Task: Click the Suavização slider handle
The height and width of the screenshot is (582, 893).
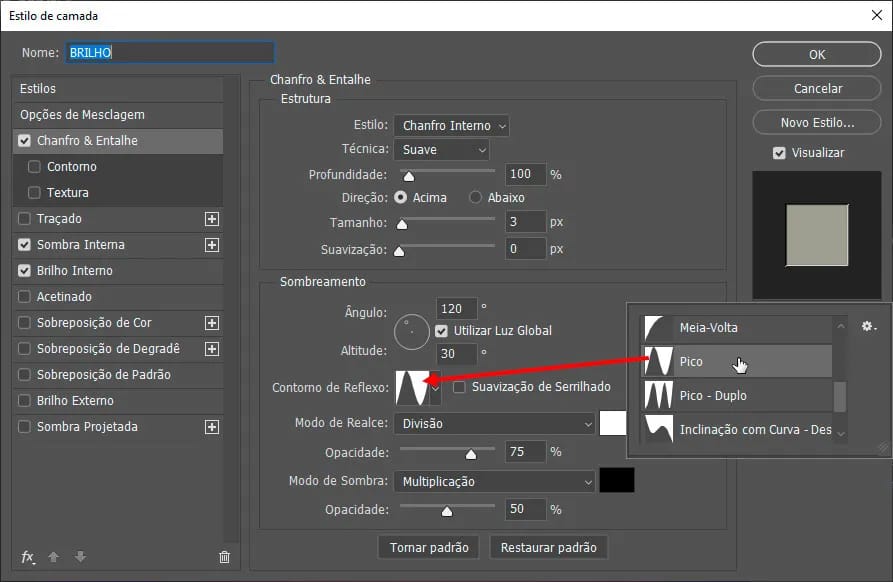Action: pyautogui.click(x=399, y=251)
